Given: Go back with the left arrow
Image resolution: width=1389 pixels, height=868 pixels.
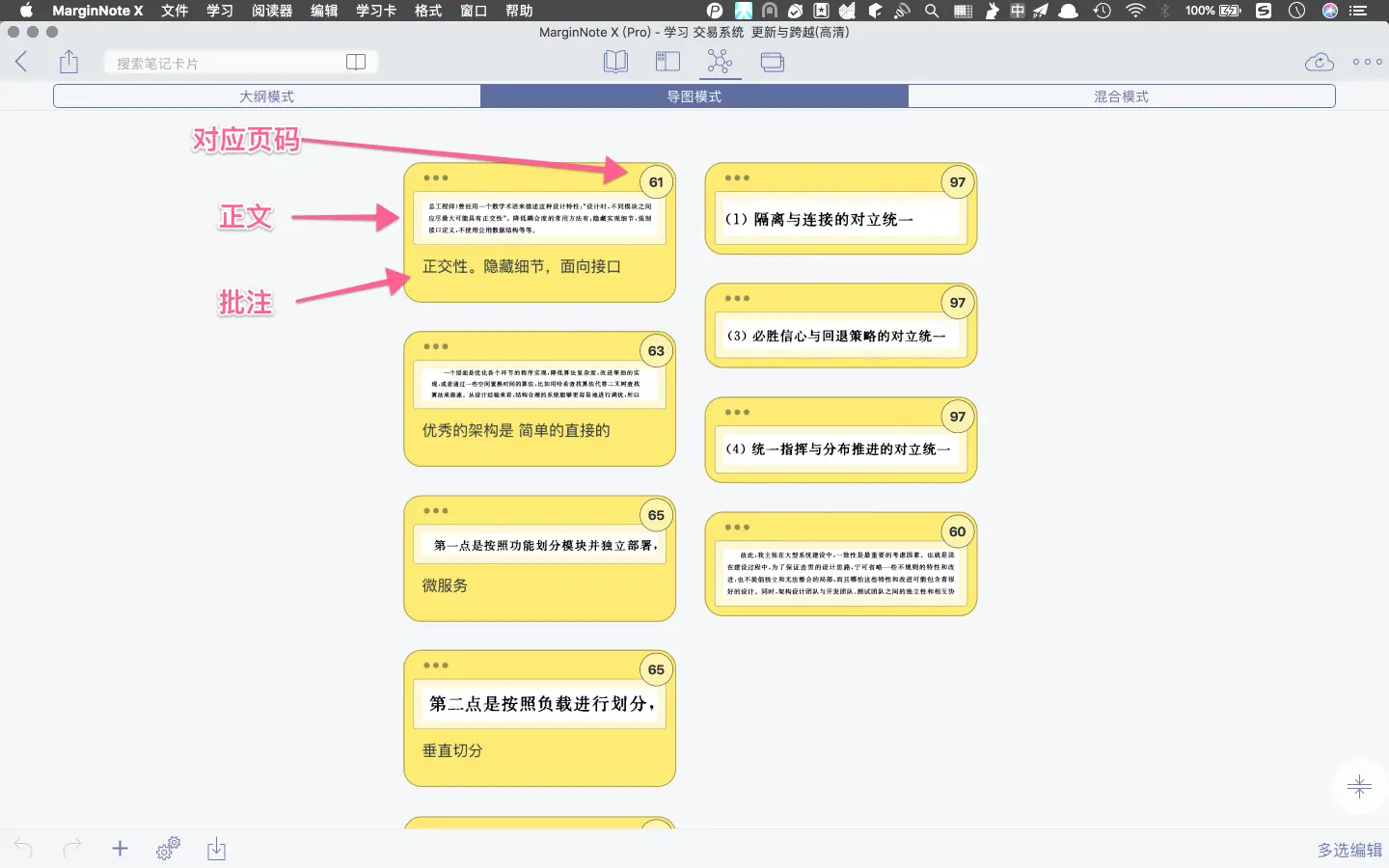Looking at the screenshot, I should 21,63.
